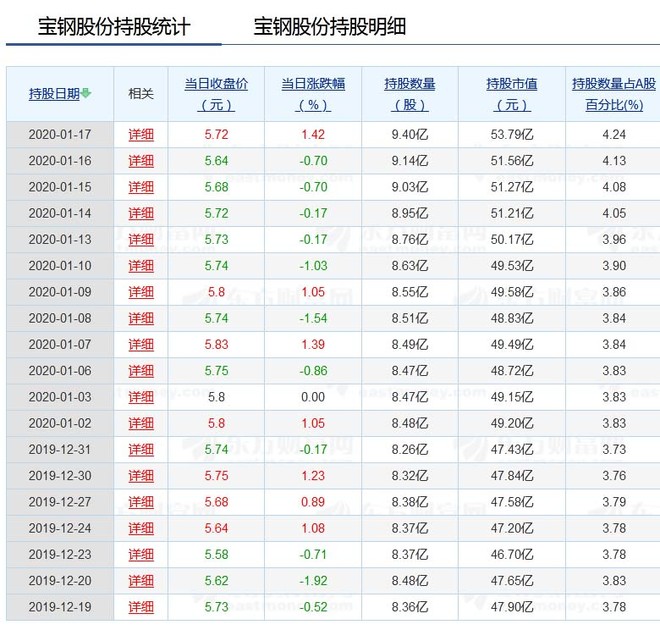Screen dimensions: 660x630
Task: Open 详细 link for 2019-12-19
Action: coord(141,607)
